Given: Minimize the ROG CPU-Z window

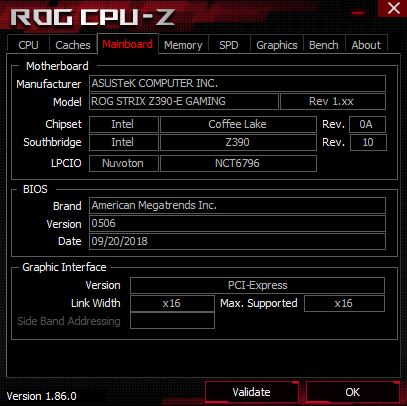Looking at the screenshot, I should point(358,13).
